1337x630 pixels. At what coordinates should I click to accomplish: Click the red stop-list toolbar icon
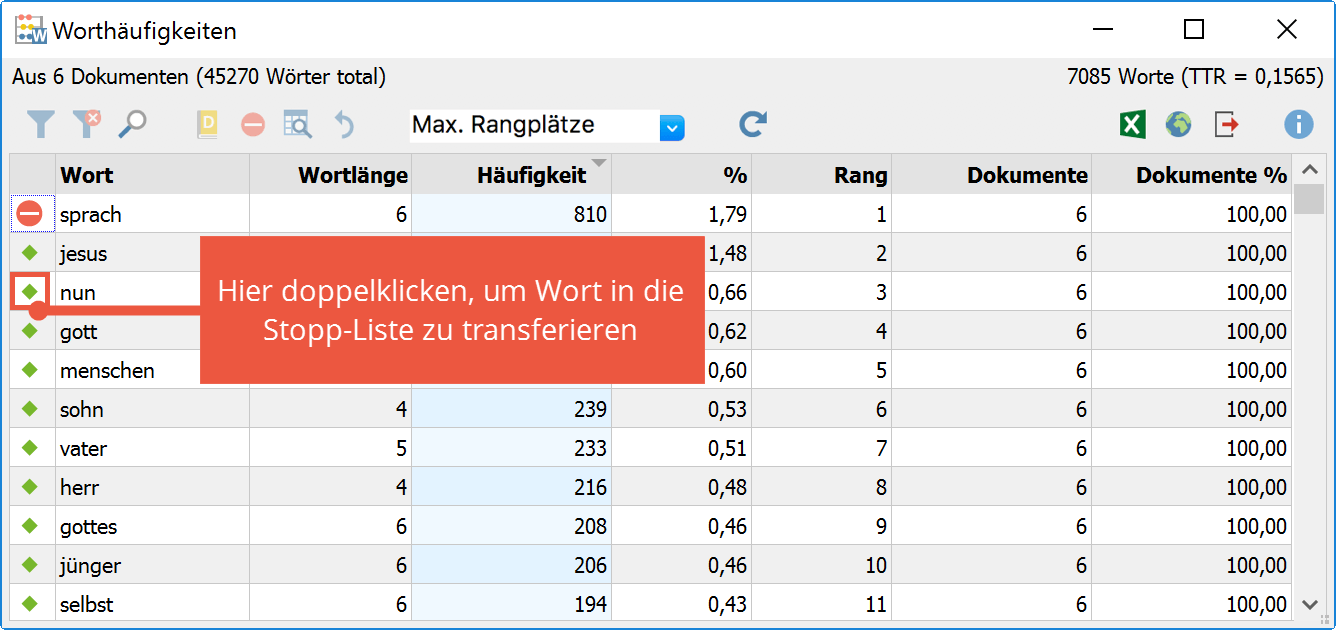(253, 125)
